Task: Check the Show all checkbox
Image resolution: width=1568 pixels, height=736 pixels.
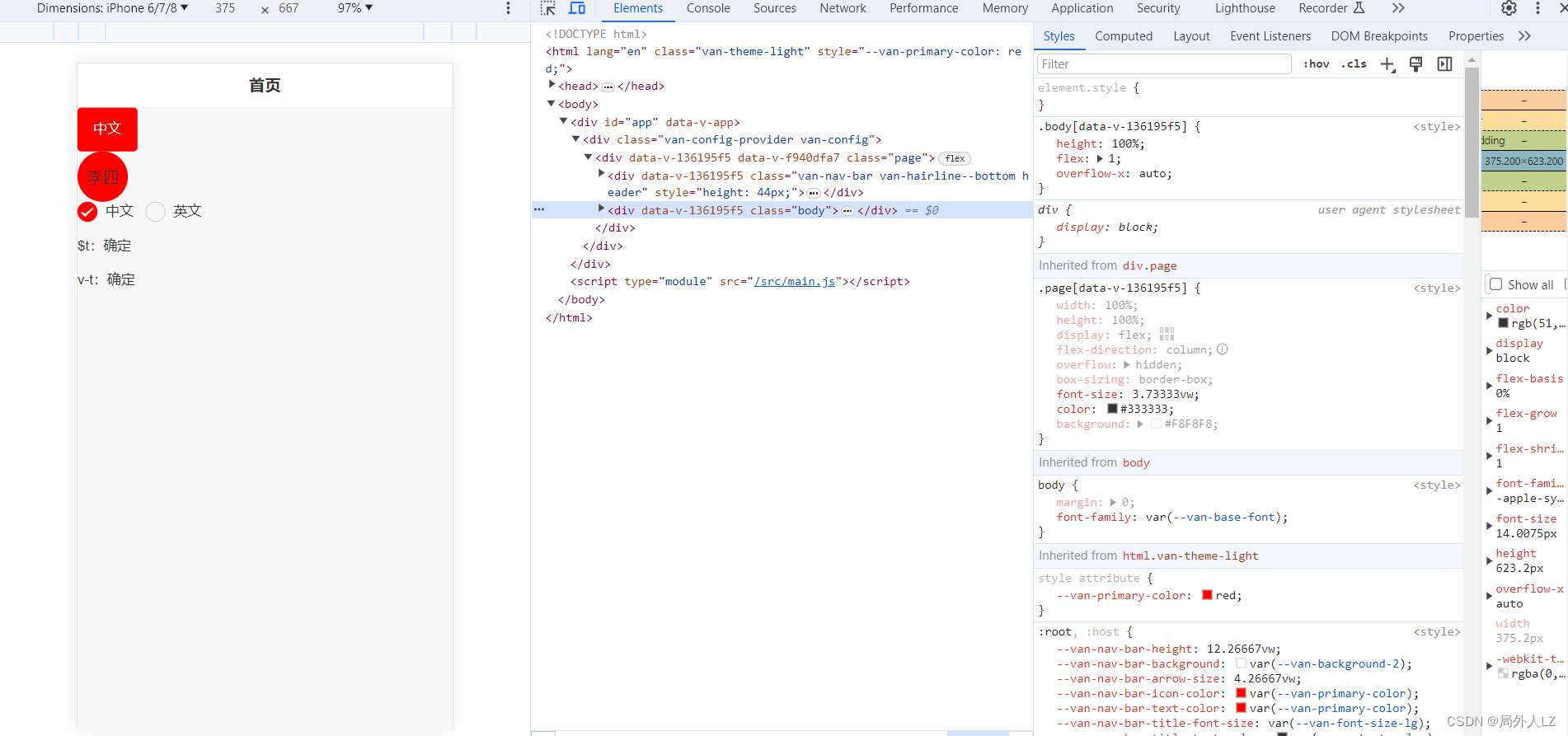Action: click(x=1496, y=284)
